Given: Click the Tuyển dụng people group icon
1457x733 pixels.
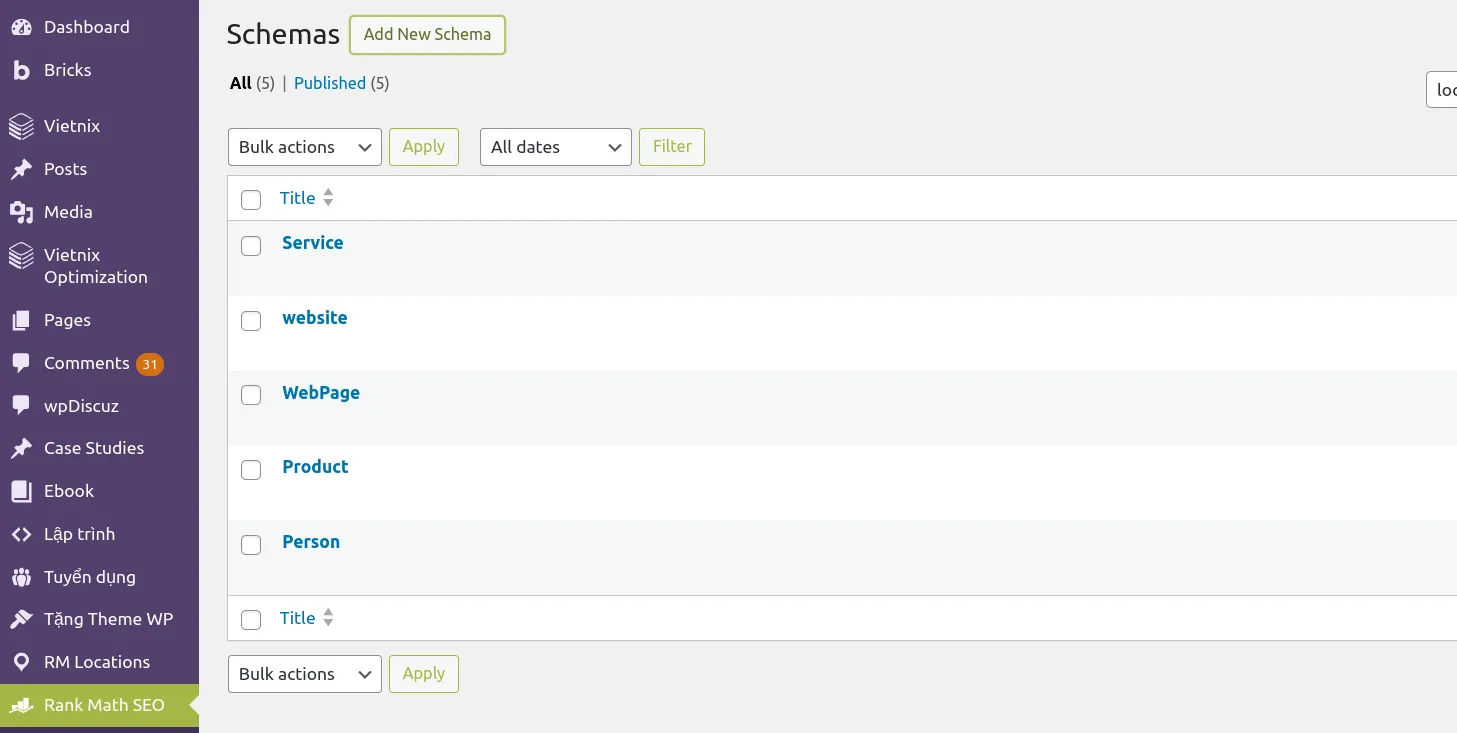Looking at the screenshot, I should [21, 577].
